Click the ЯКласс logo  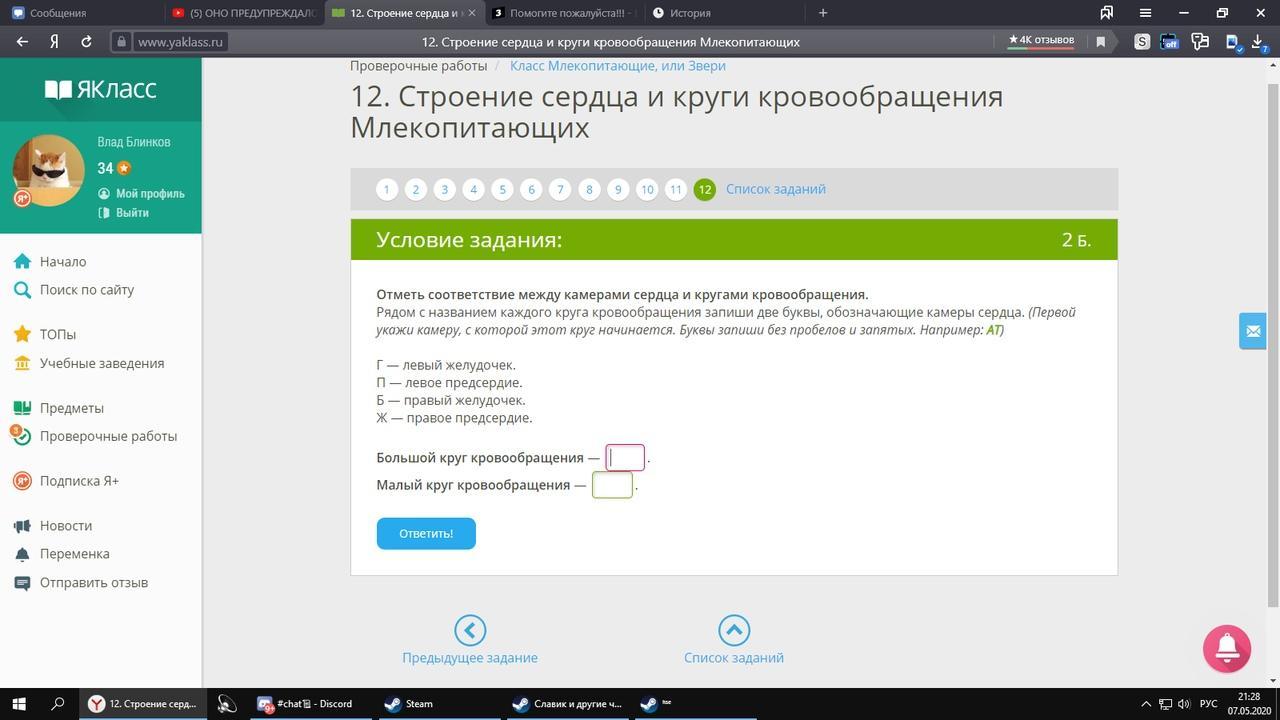pyautogui.click(x=101, y=89)
